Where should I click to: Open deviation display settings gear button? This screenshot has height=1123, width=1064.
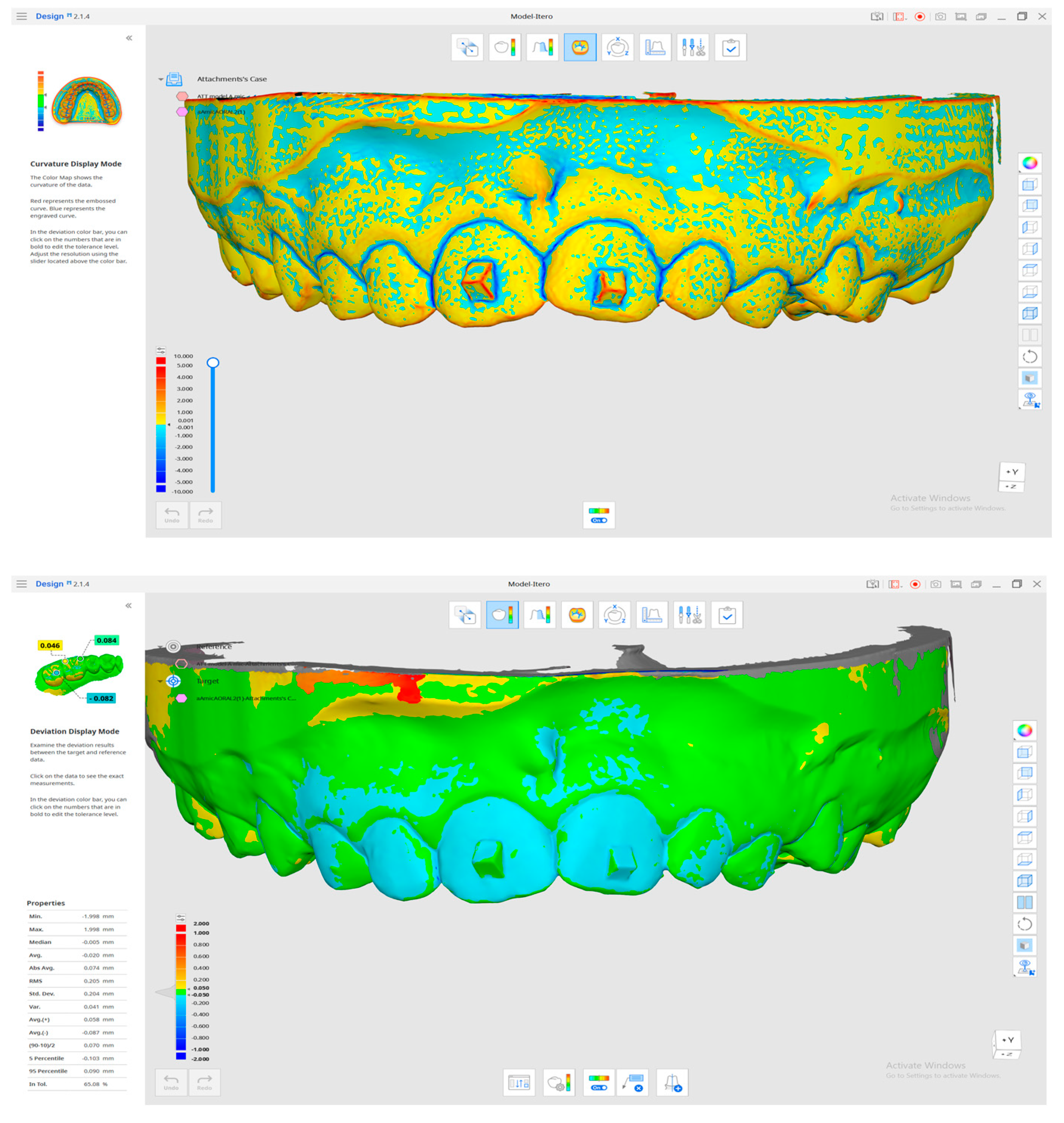[x=559, y=1083]
